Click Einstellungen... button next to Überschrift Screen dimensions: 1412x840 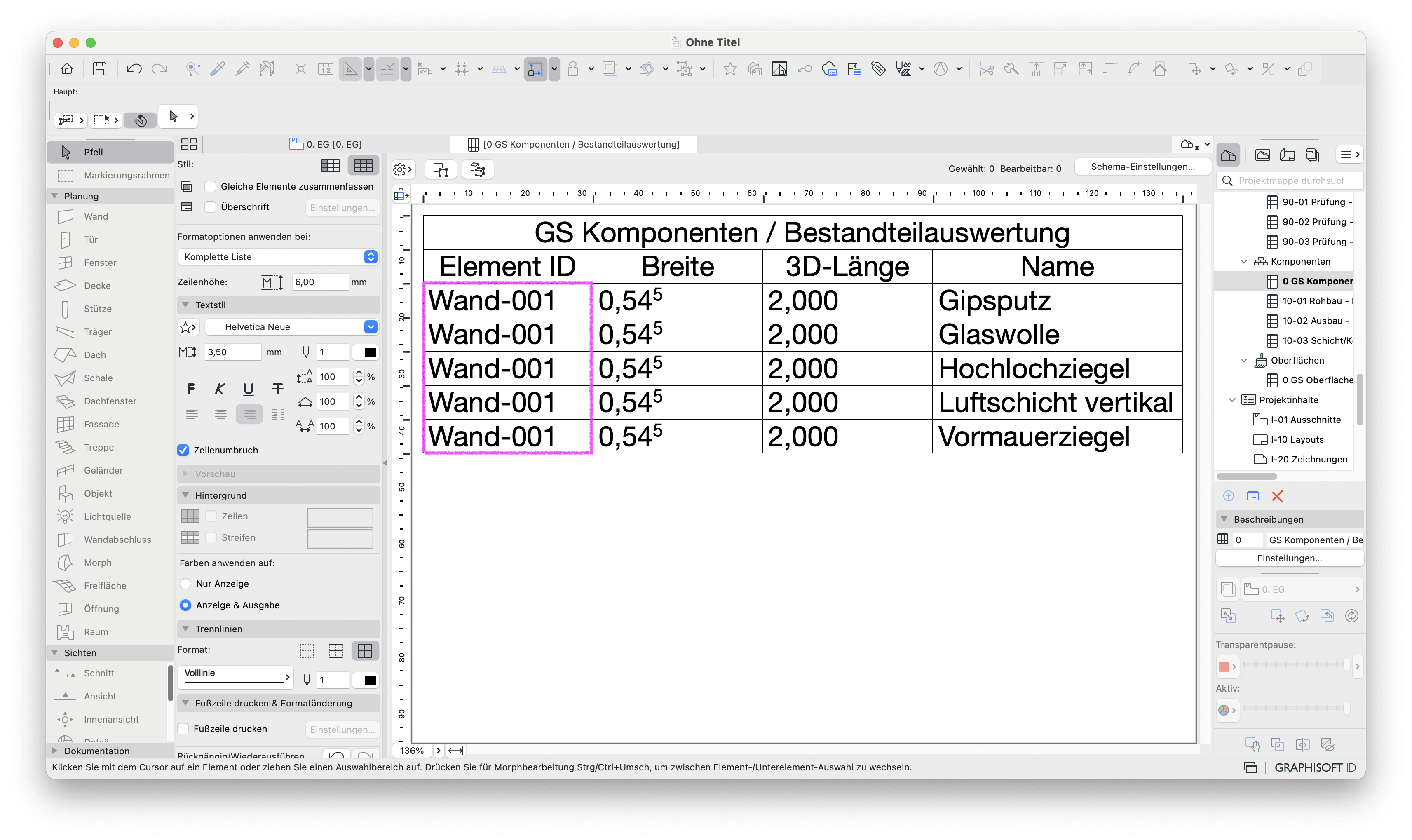342,208
